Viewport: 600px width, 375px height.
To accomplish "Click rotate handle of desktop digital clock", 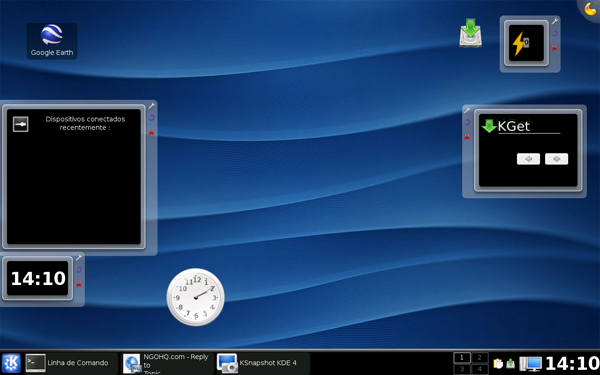I will pyautogui.click(x=79, y=269).
